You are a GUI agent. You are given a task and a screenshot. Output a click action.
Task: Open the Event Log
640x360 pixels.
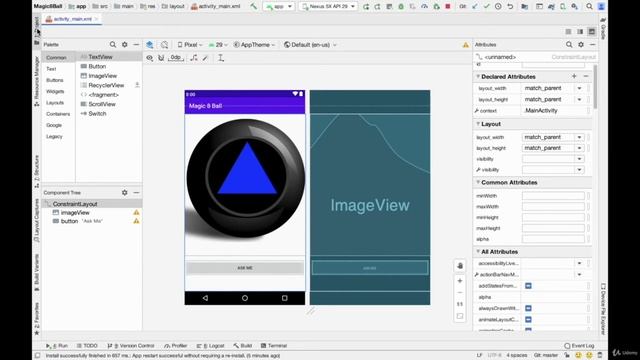(580, 346)
